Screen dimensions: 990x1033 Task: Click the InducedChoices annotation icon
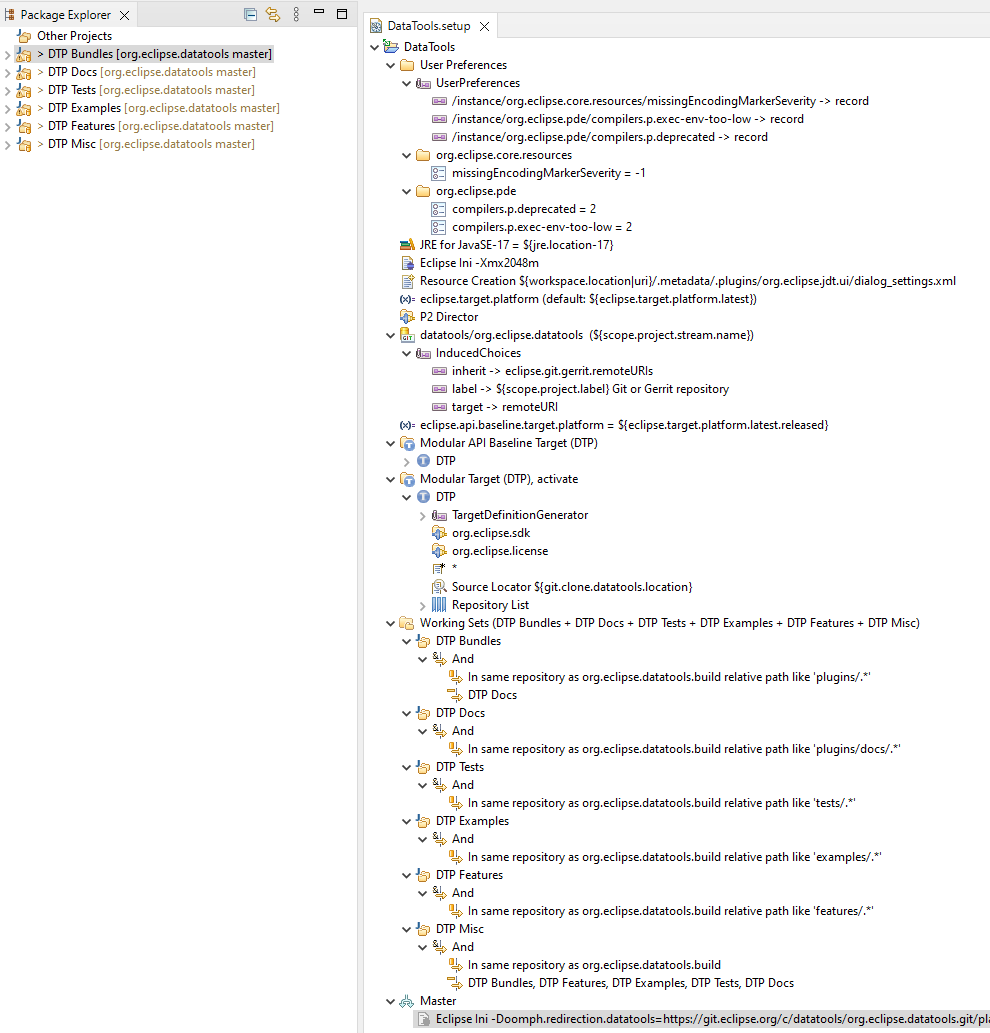[x=423, y=353]
